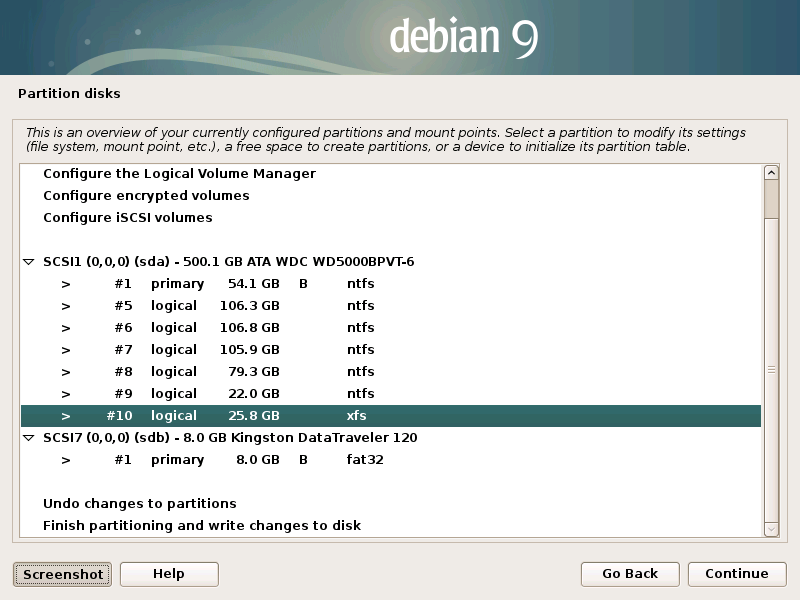Collapse the SCSI1 (sda) disk tree

click(x=29, y=262)
